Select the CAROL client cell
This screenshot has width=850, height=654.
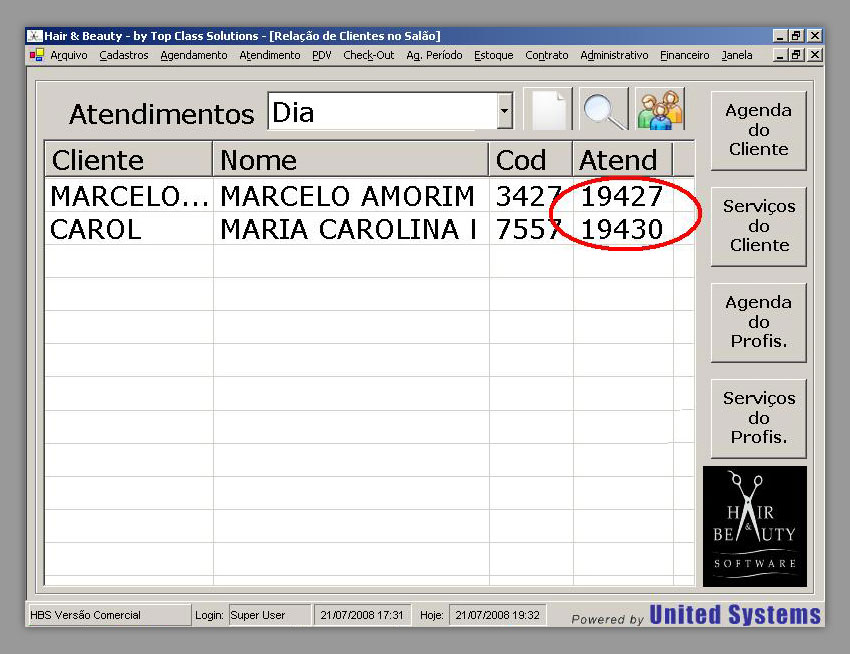(x=129, y=229)
